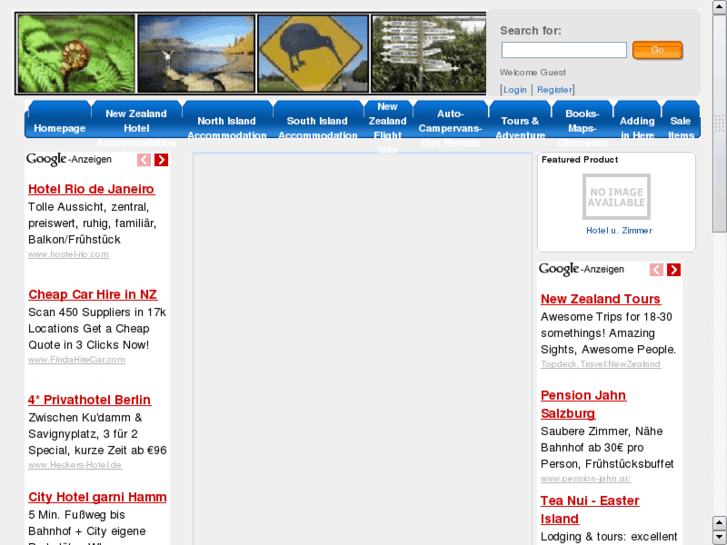Open Cheap Car Hire in NZ ad
The height and width of the screenshot is (545, 727).
(x=93, y=295)
